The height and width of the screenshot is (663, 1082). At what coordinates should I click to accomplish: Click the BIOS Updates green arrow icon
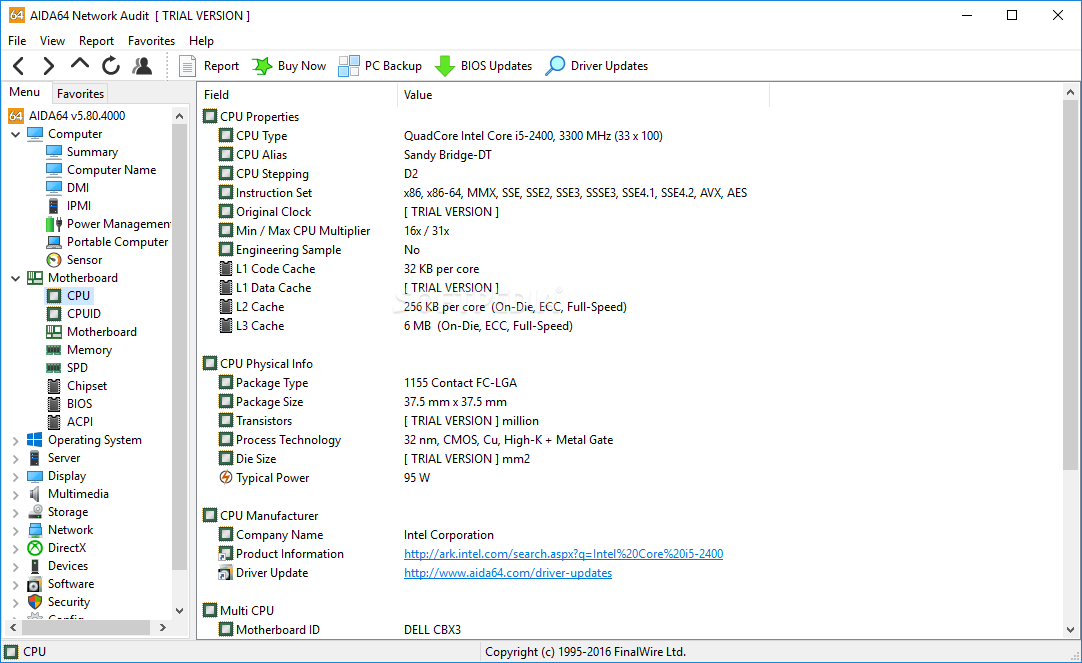coord(445,66)
